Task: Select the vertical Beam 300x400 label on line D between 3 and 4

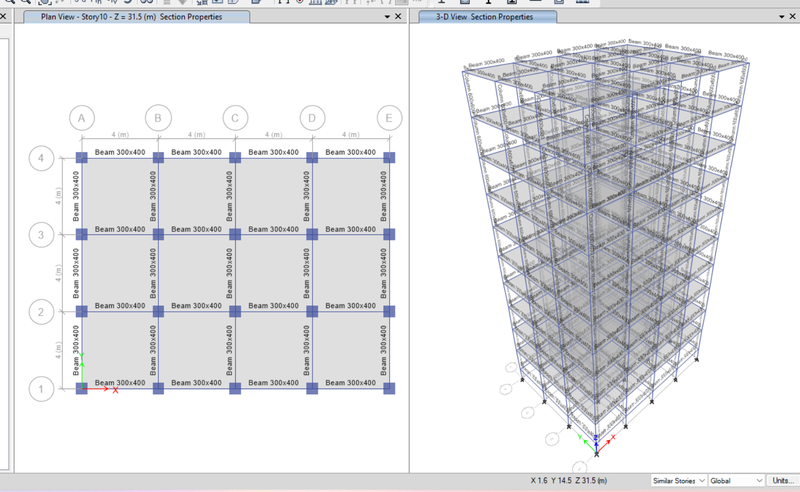Action: pyautogui.click(x=307, y=196)
